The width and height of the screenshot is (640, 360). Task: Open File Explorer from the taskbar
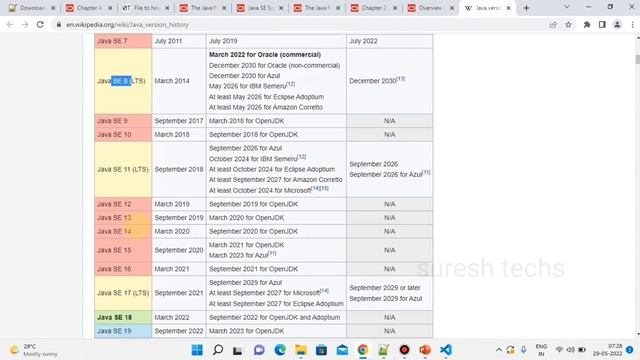point(301,350)
